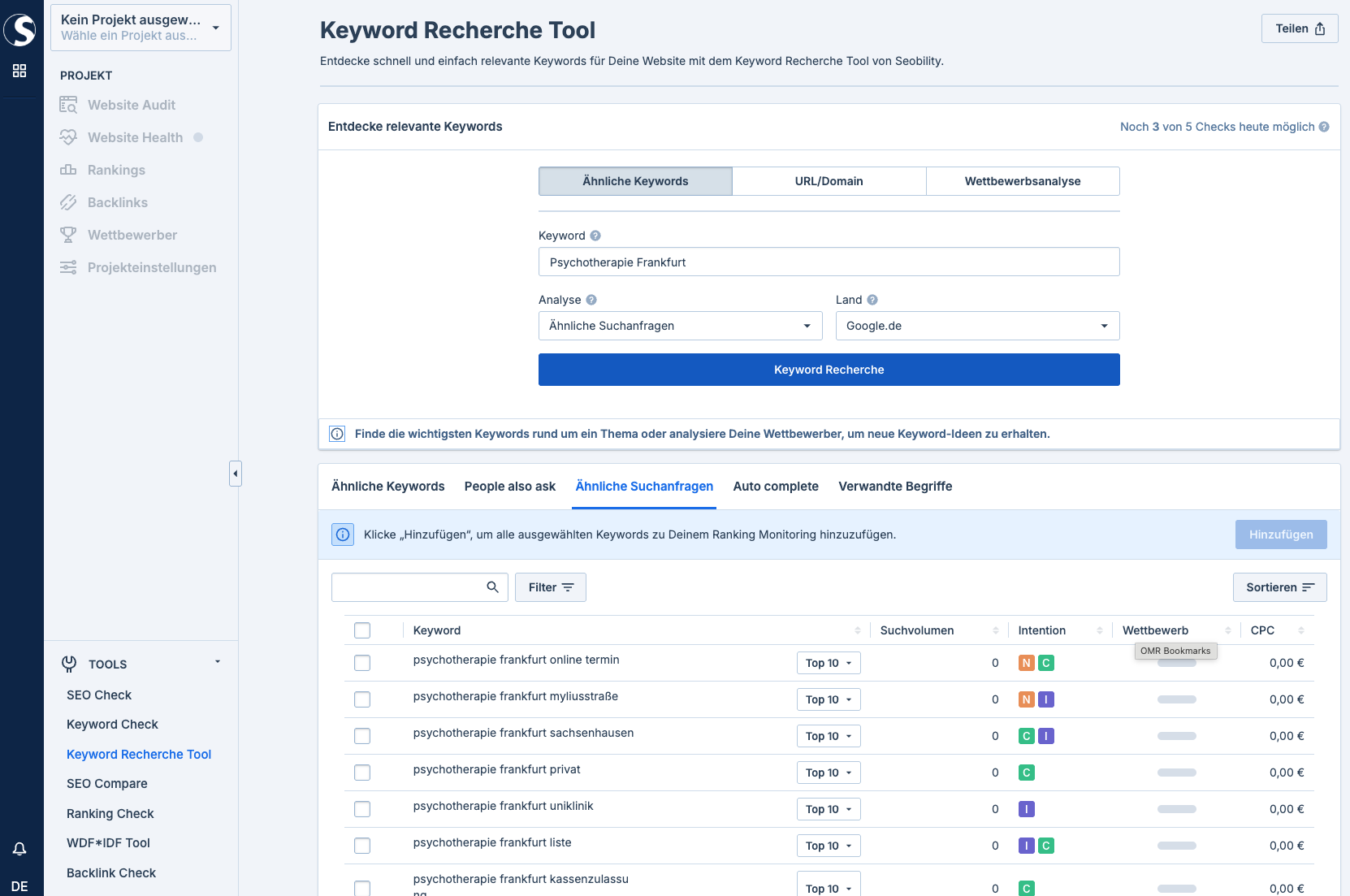Open Top 10 dropdown for sachsenhausen
Viewport: 1350px width, 896px height.
[829, 736]
